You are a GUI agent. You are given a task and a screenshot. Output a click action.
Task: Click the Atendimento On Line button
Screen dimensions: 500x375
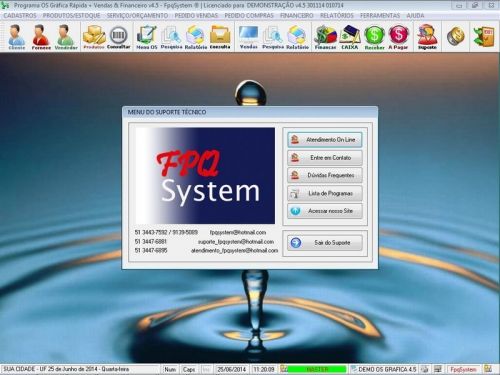[325, 140]
